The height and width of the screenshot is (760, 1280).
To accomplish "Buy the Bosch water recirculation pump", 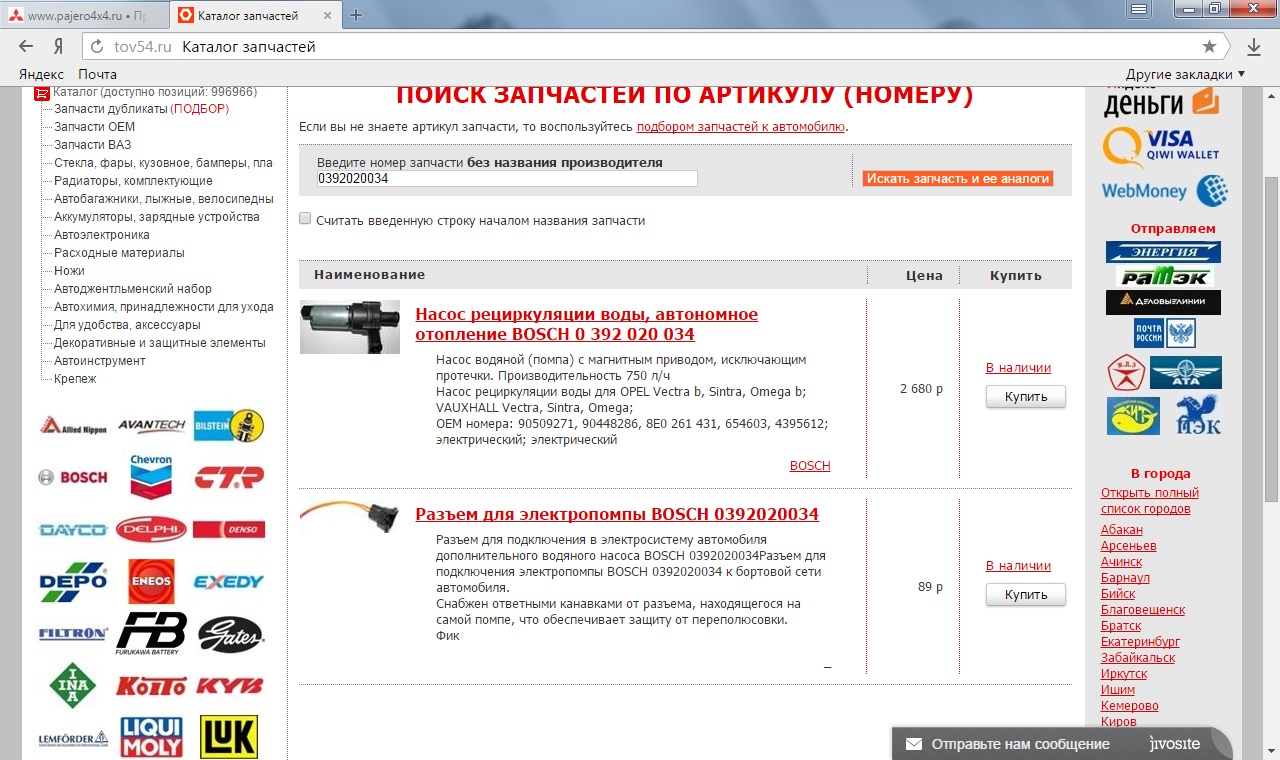I will point(1025,397).
